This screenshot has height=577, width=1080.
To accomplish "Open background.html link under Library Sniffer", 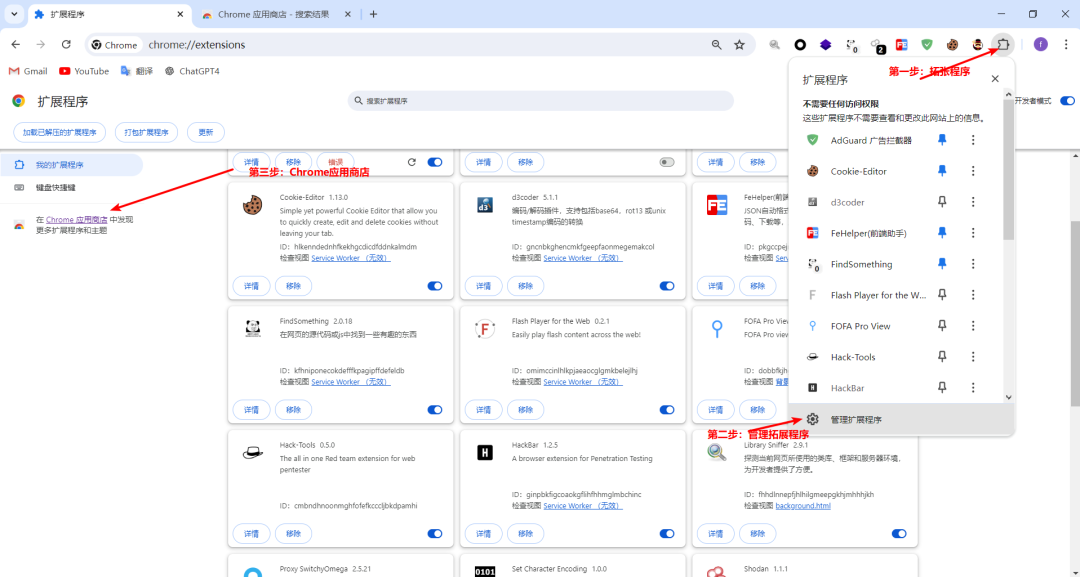I will (x=803, y=505).
